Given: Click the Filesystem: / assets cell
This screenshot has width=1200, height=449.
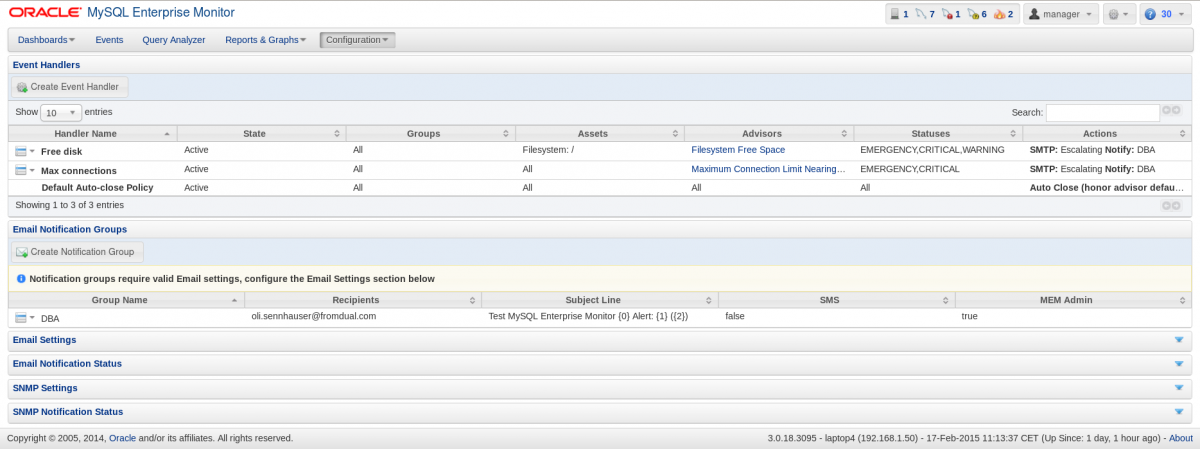Looking at the screenshot, I should (548, 150).
